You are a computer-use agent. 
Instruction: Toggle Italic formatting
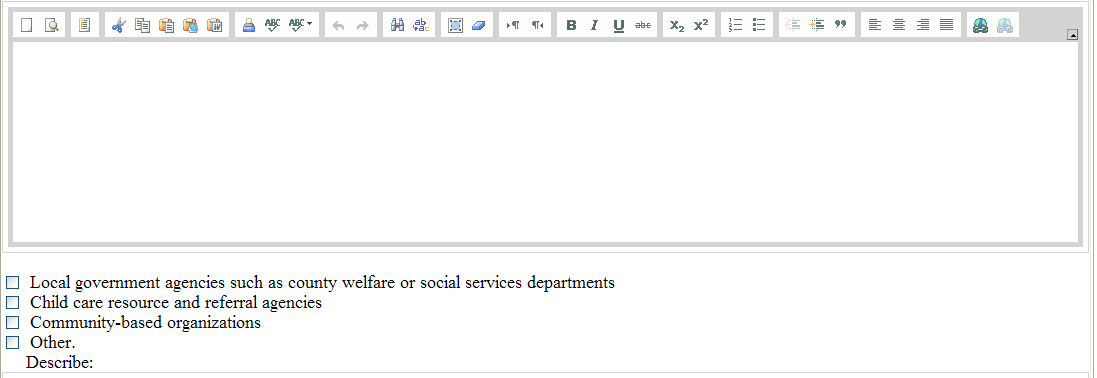click(x=595, y=25)
